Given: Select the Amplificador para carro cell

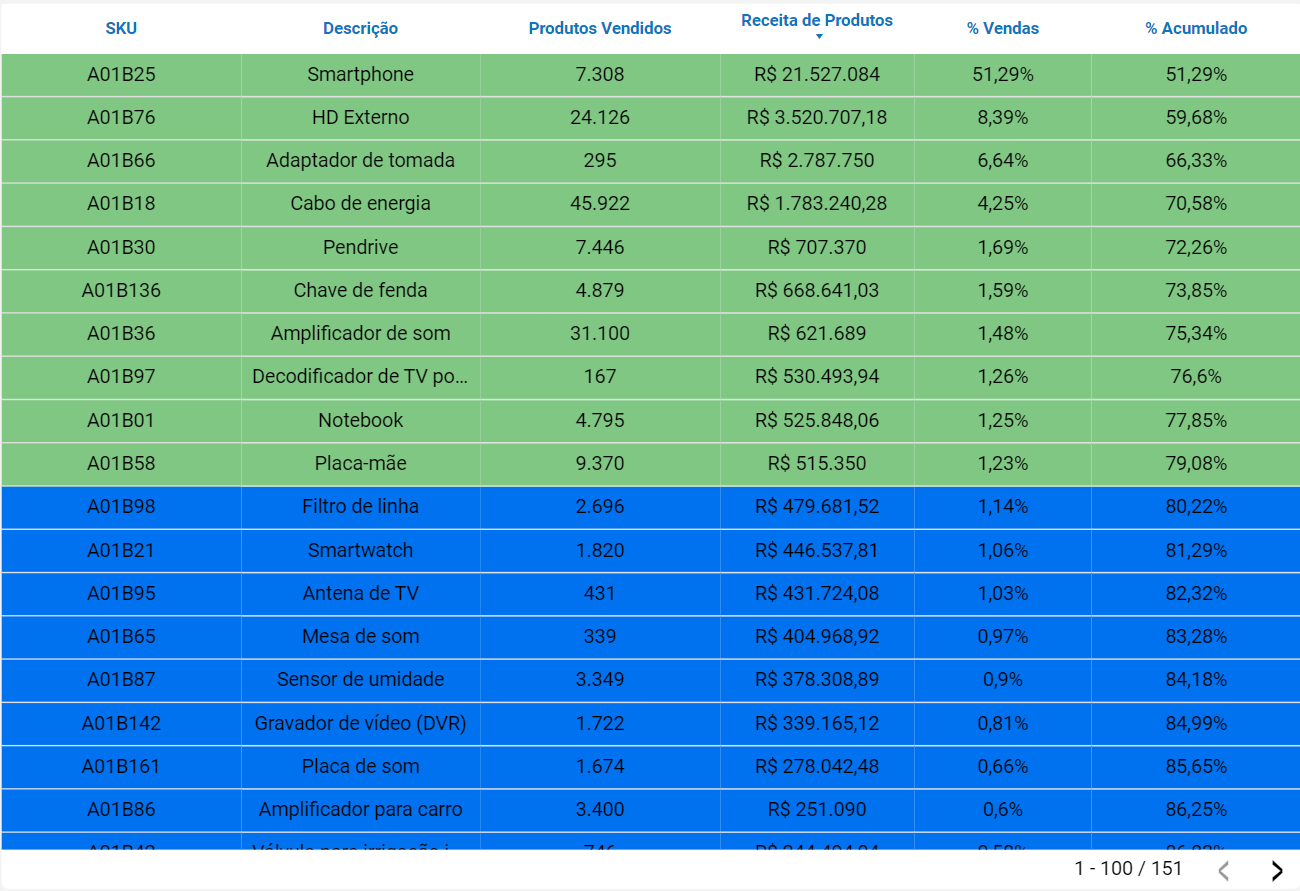Looking at the screenshot, I should coord(360,810).
